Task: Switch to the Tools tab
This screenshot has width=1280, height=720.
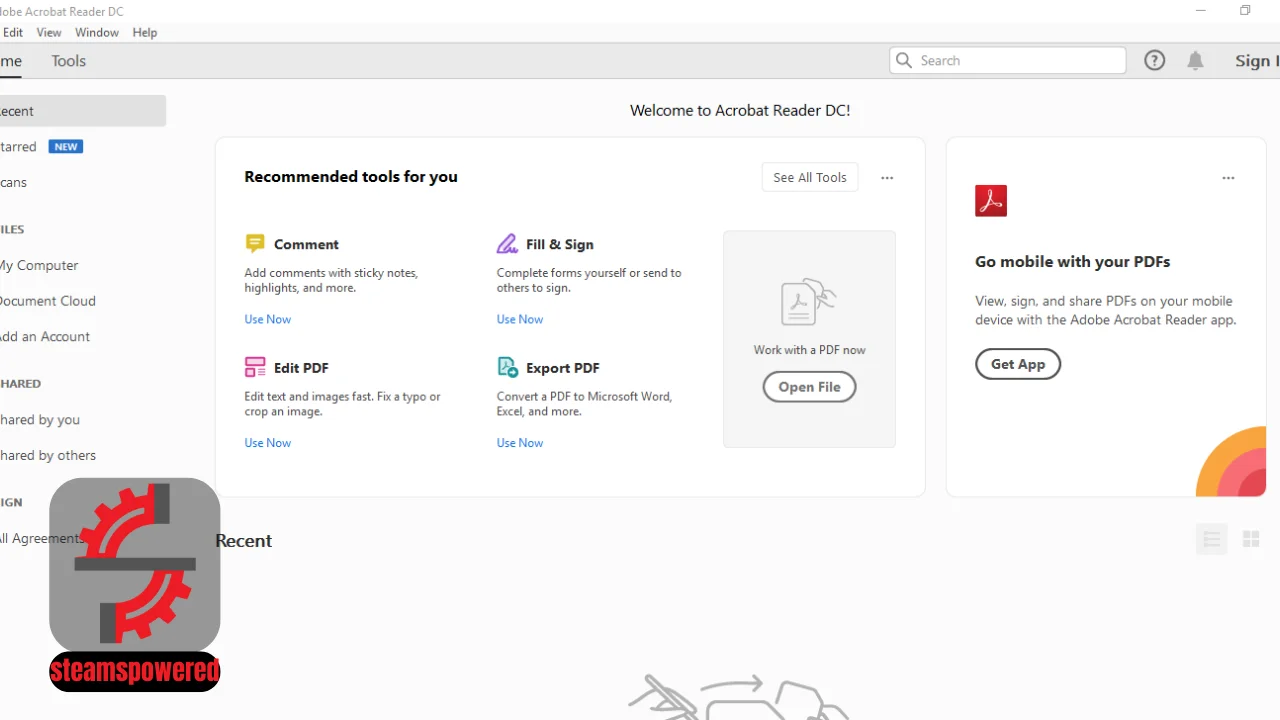Action: (x=69, y=61)
